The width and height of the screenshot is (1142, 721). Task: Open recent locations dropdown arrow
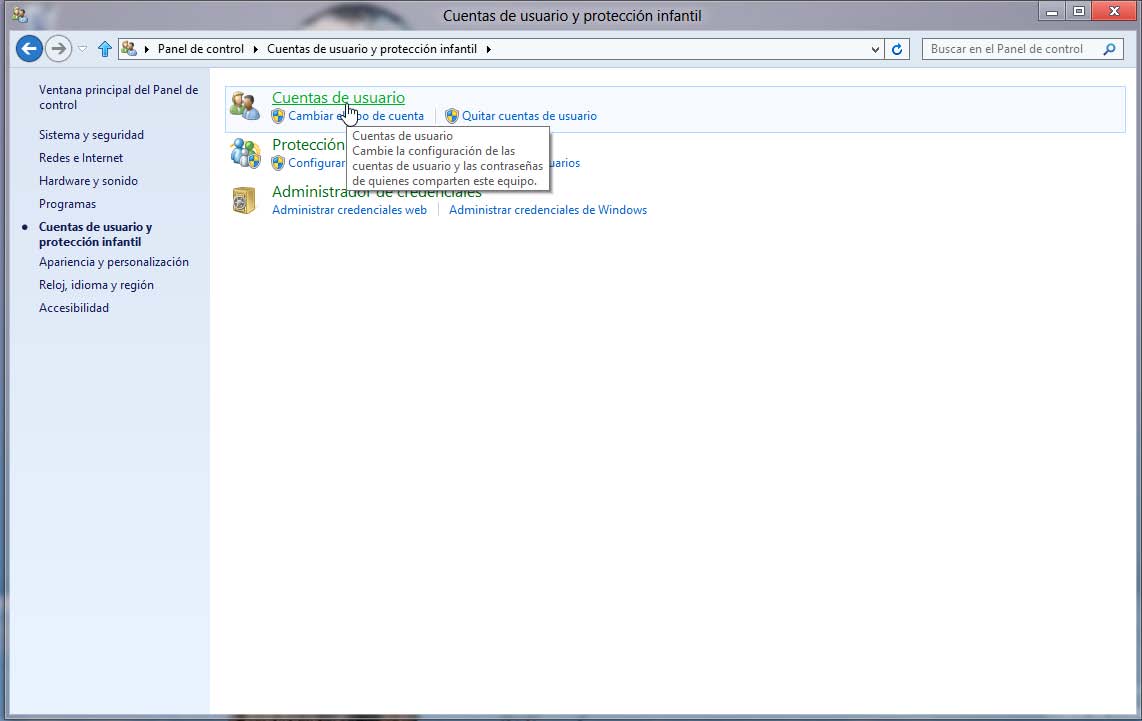(82, 49)
